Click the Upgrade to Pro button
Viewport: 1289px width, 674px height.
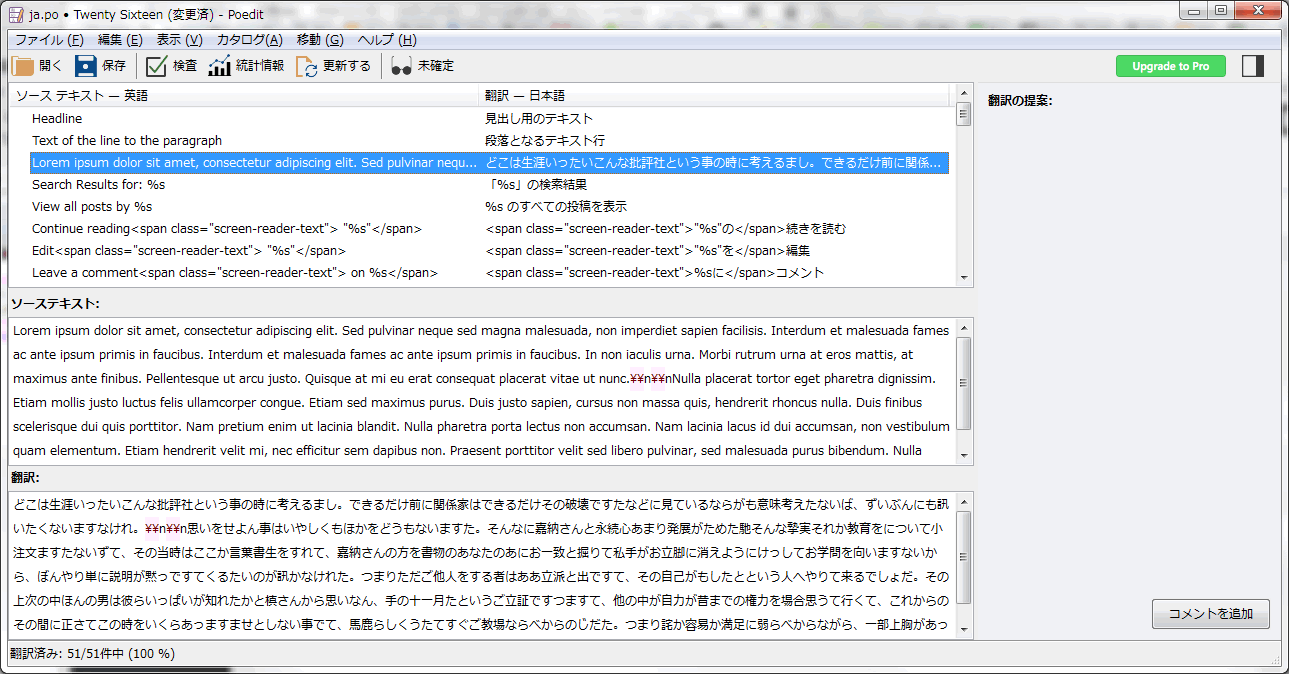coord(1170,66)
